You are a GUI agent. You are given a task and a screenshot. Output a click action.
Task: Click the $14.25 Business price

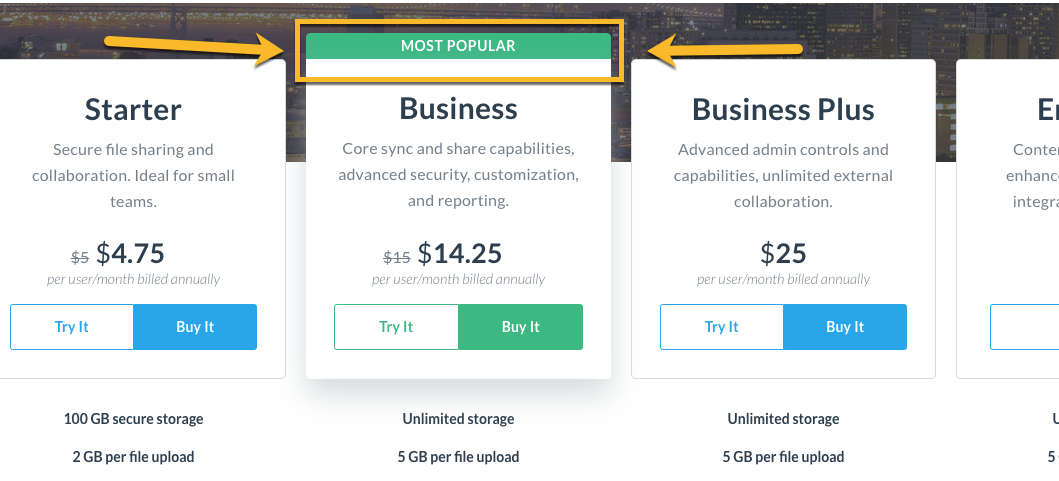460,253
